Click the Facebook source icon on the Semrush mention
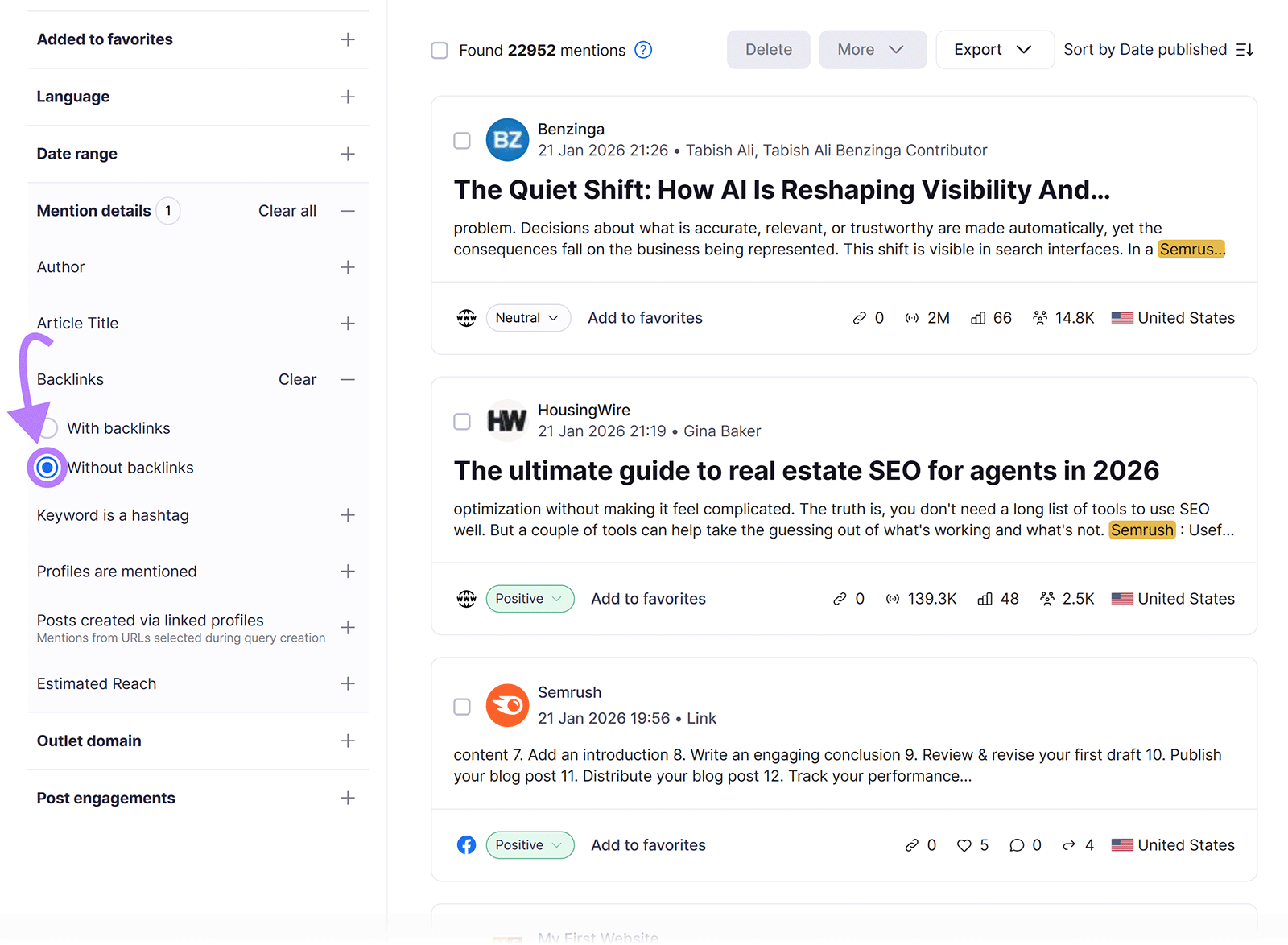The height and width of the screenshot is (945, 1288). coord(466,844)
